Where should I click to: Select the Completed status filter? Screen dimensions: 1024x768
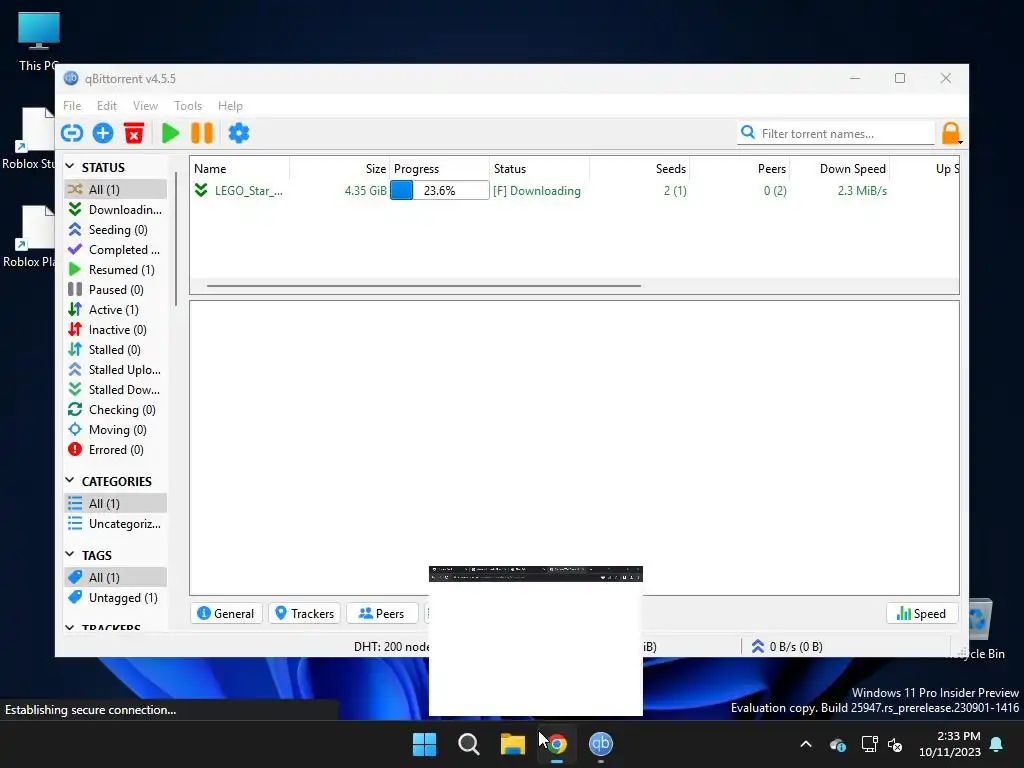pos(116,249)
